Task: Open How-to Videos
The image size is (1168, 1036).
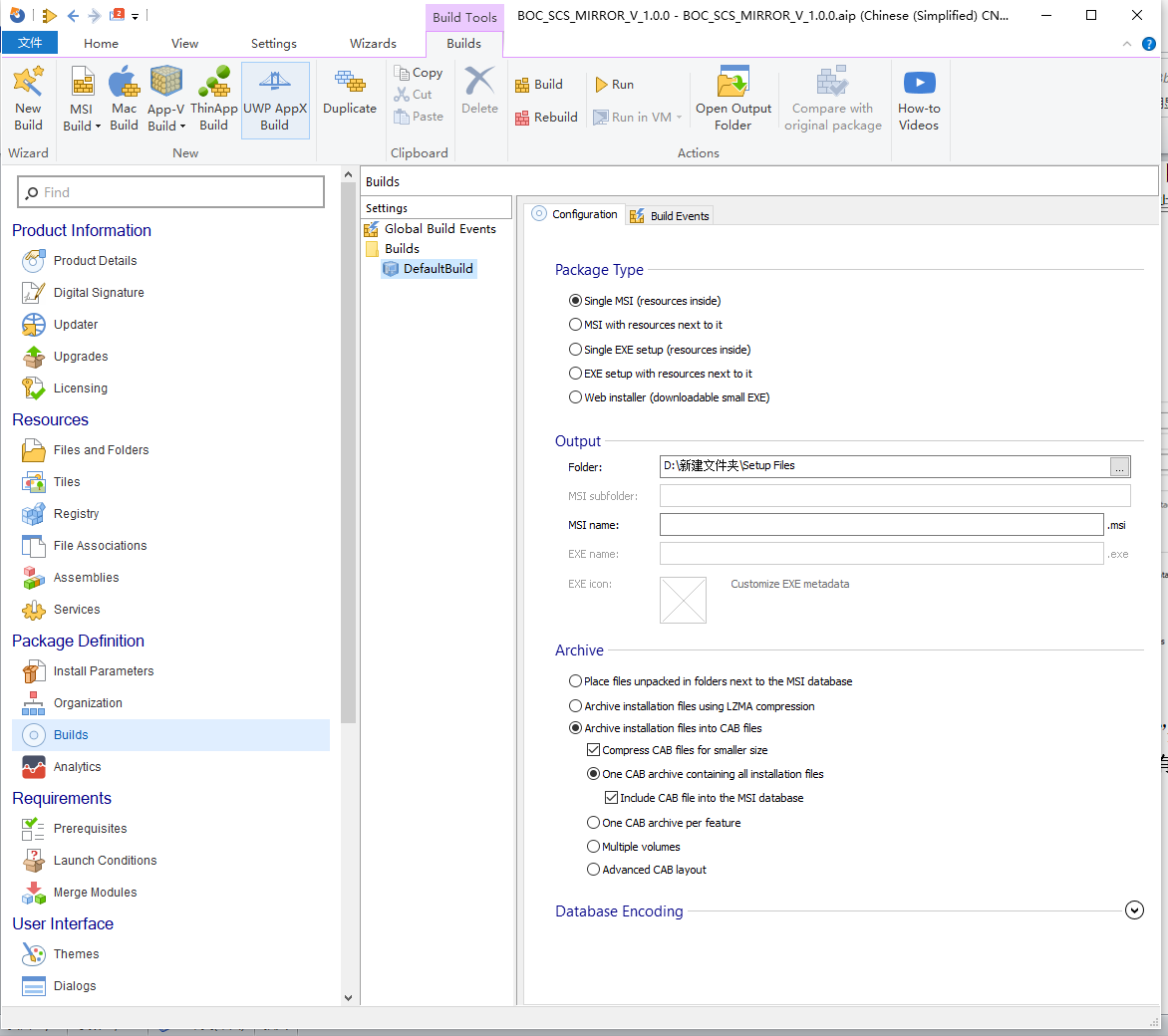Action: pos(918,95)
